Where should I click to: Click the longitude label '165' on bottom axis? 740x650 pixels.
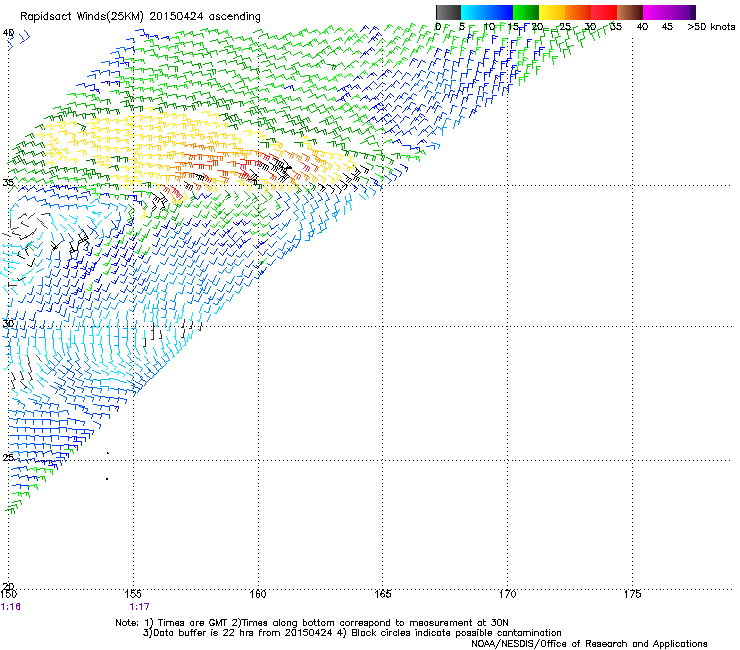pos(382,594)
